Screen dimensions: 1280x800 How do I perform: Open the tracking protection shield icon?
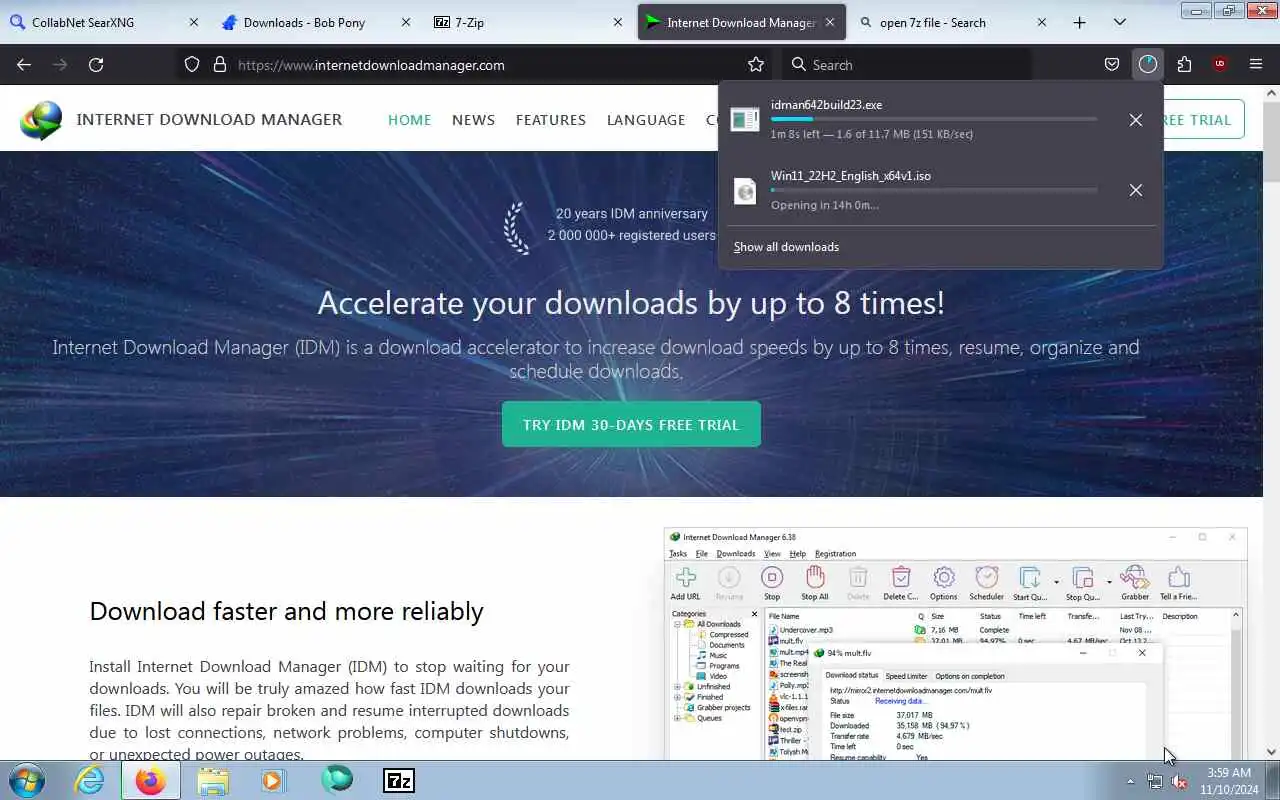tap(192, 64)
